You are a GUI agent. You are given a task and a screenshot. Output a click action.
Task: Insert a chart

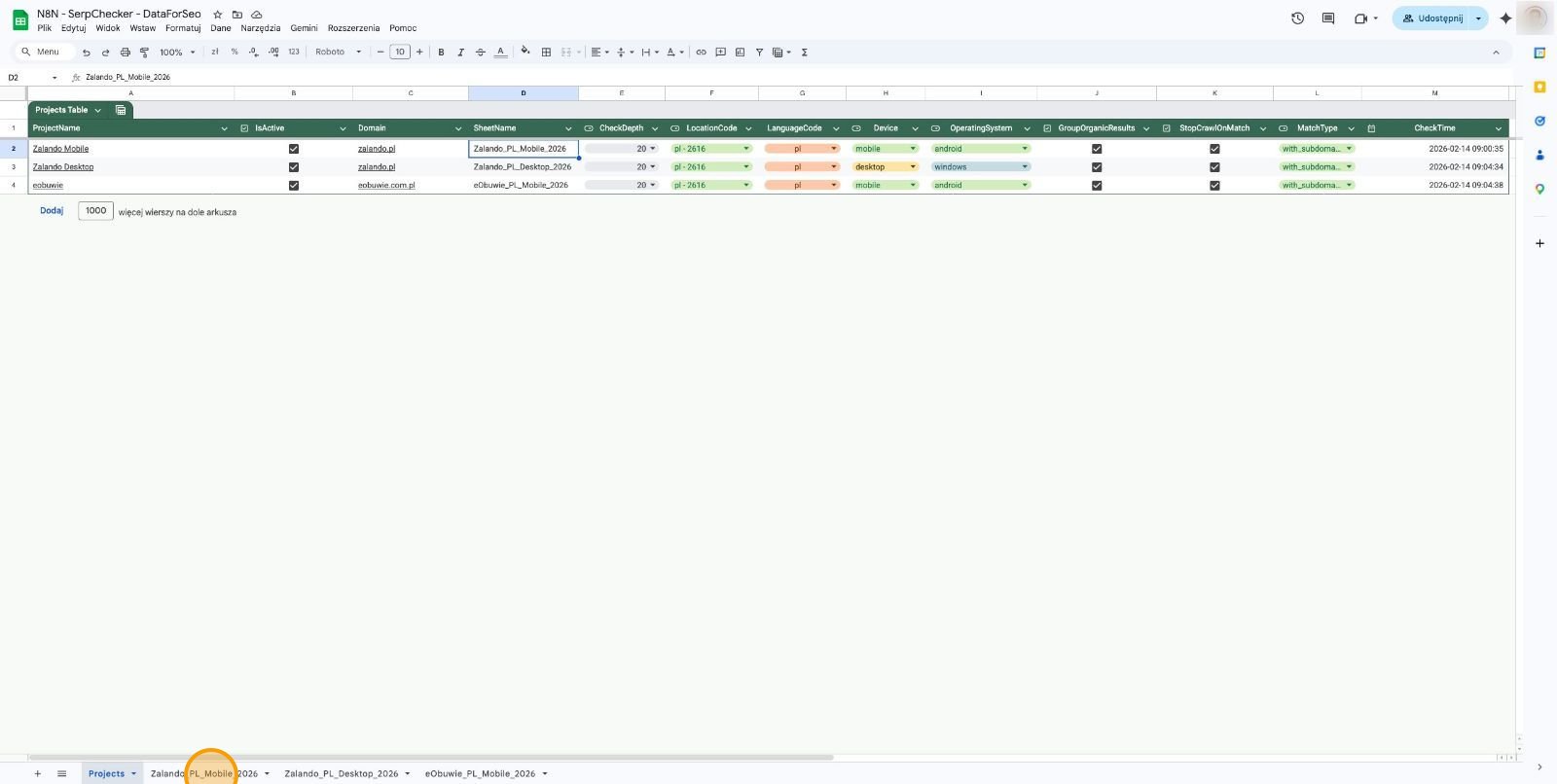coord(740,53)
